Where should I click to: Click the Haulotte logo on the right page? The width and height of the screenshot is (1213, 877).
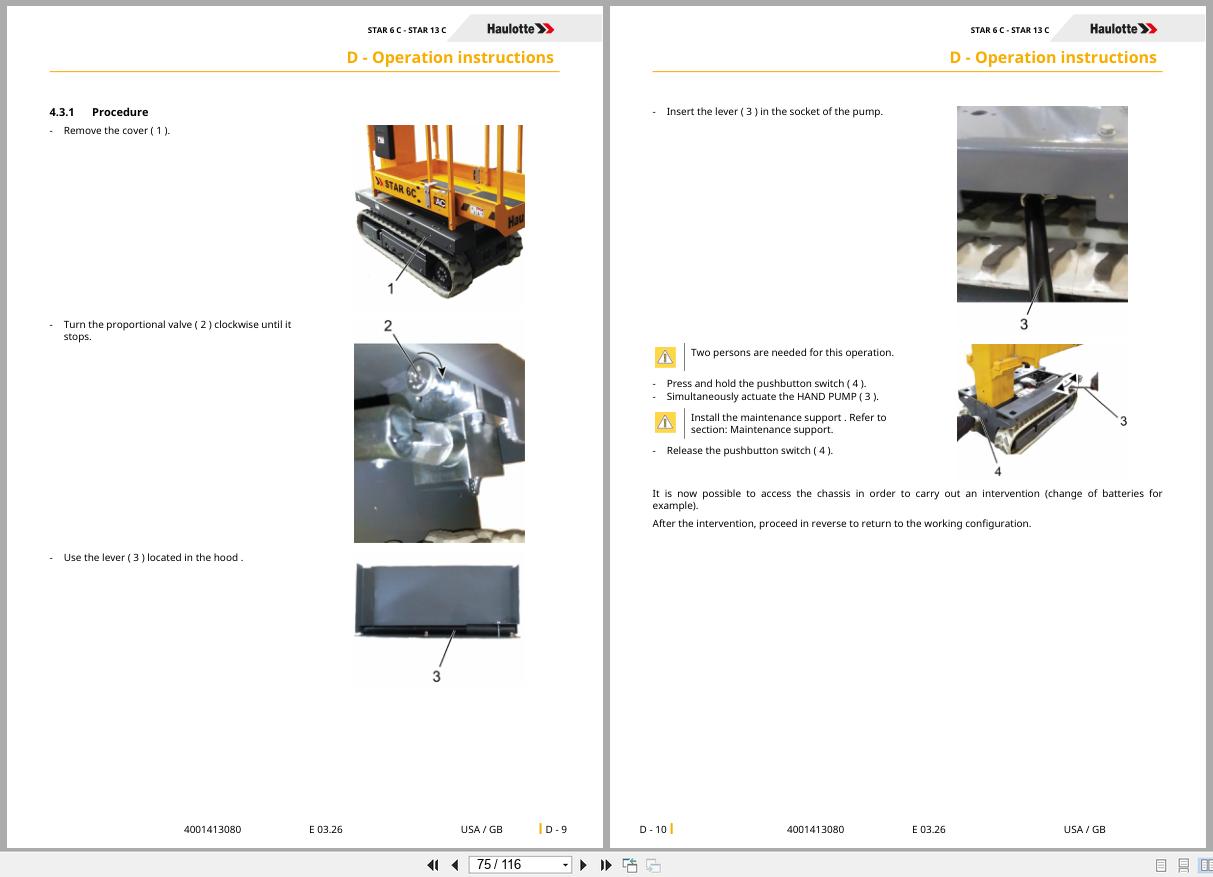1123,29
